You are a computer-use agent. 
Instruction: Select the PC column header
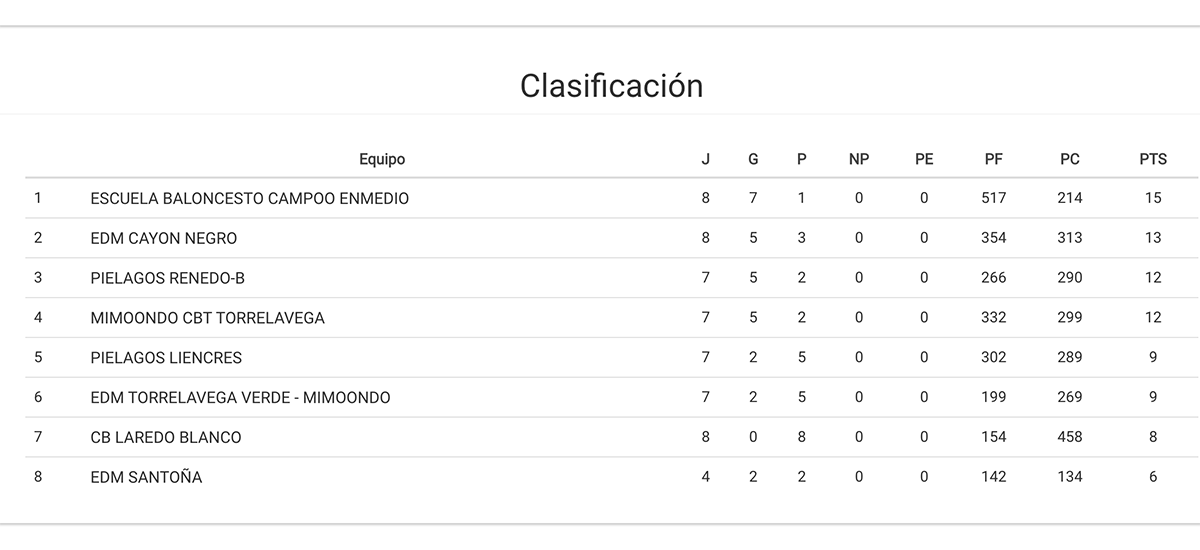(x=1070, y=159)
